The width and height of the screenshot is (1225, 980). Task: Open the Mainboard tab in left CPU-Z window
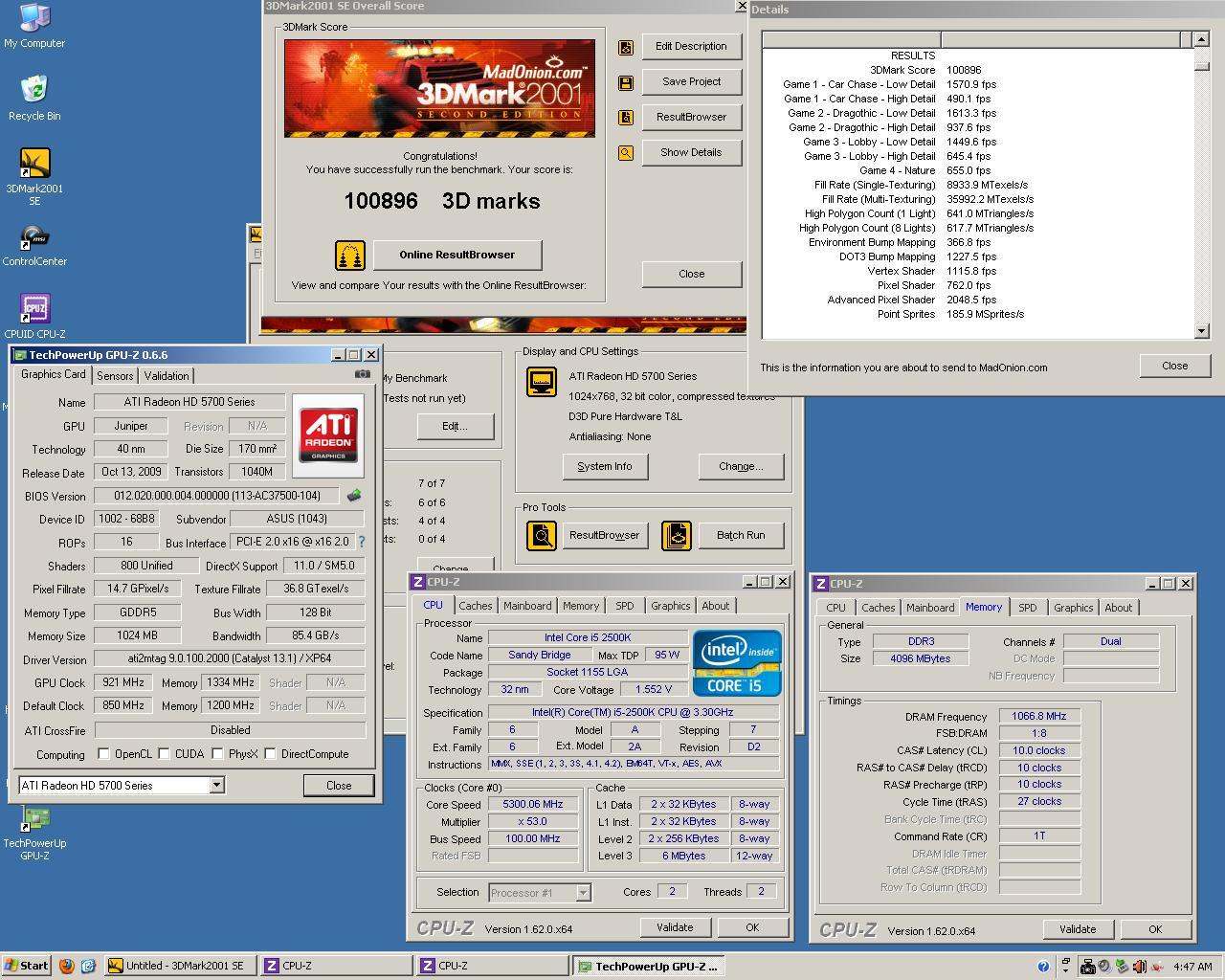click(x=527, y=606)
